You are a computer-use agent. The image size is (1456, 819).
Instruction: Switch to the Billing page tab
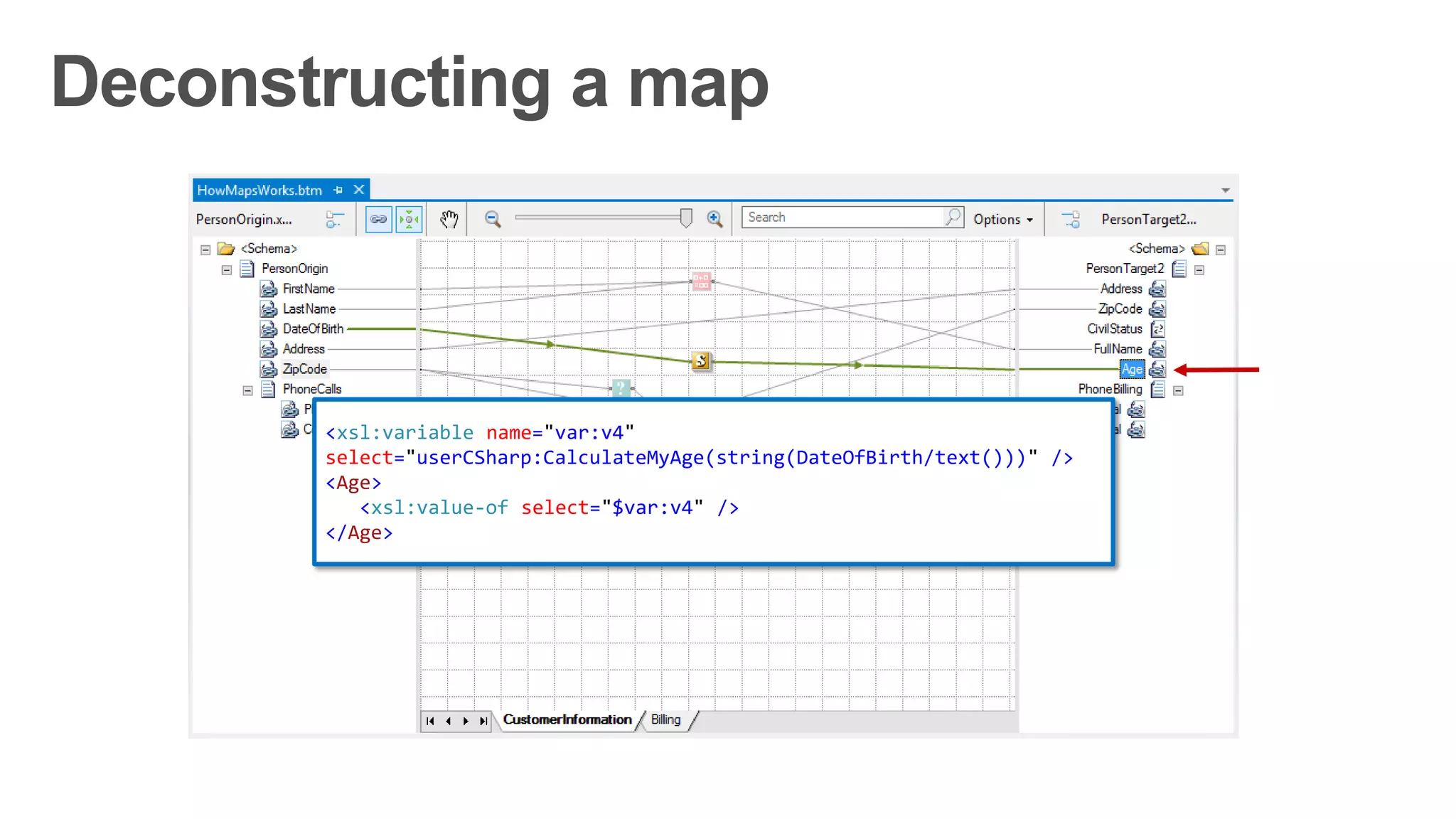665,719
